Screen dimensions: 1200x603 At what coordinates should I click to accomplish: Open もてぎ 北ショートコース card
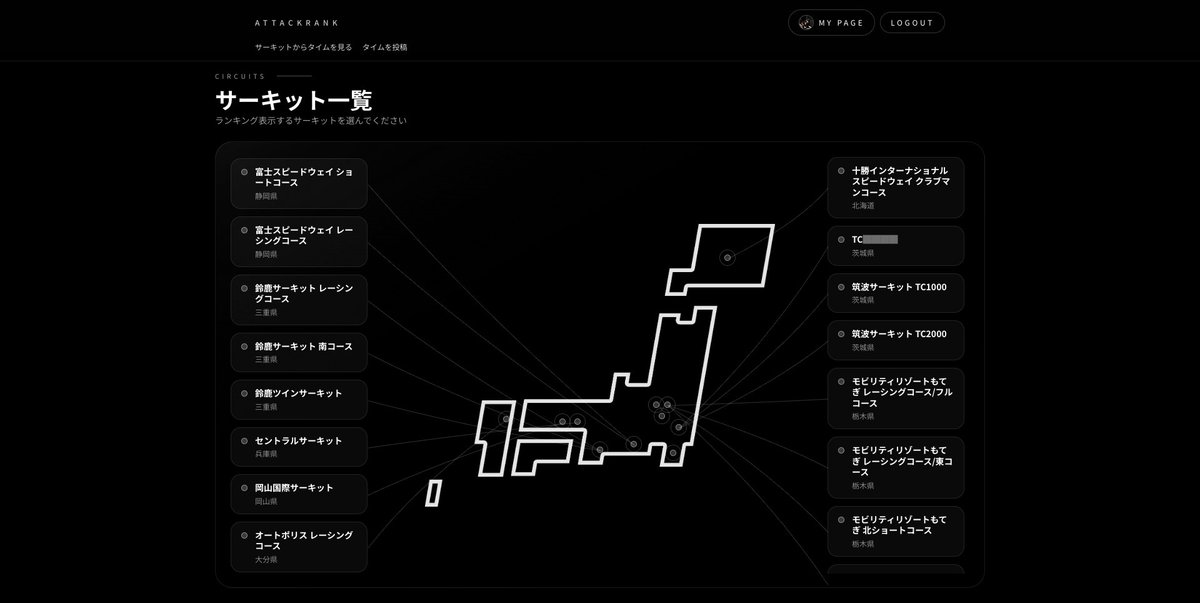(896, 531)
